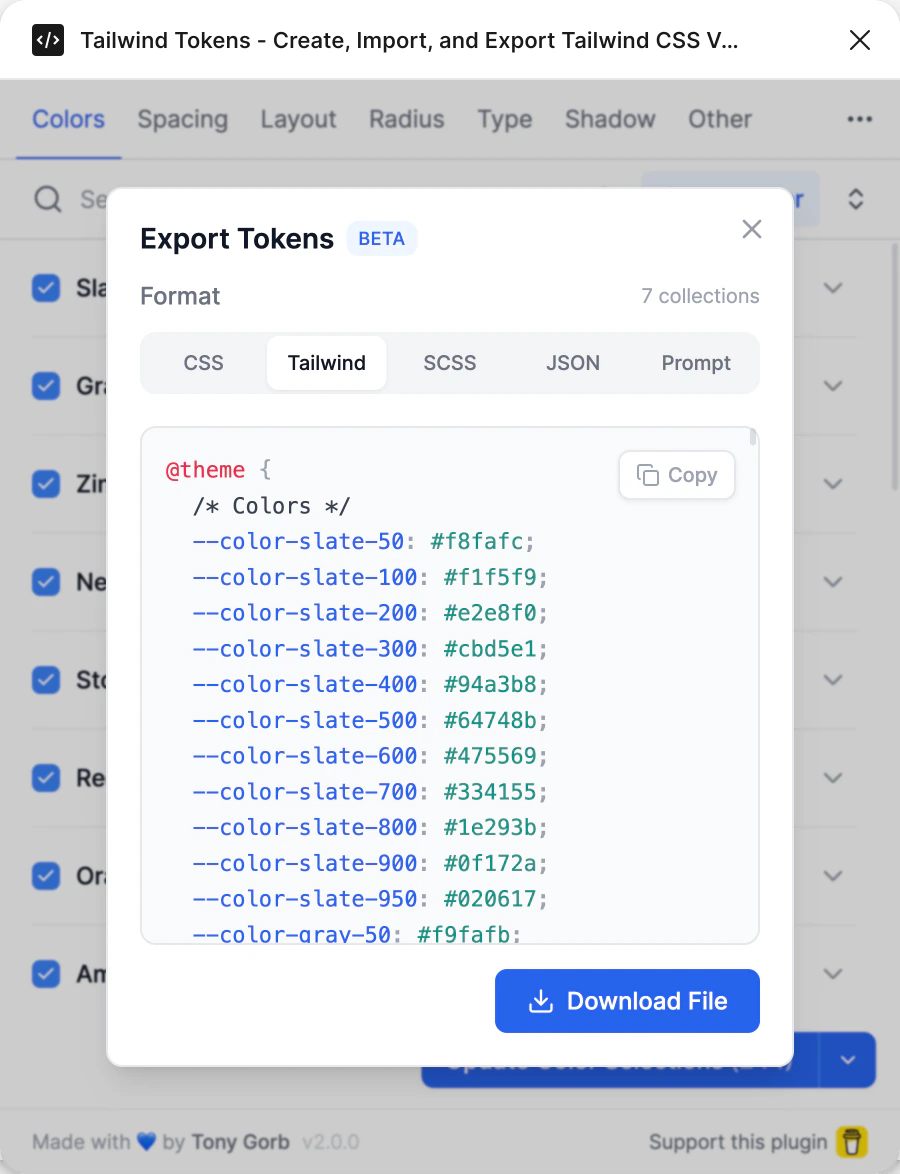Toggle the Orange collection checkbox

pyautogui.click(x=46, y=875)
